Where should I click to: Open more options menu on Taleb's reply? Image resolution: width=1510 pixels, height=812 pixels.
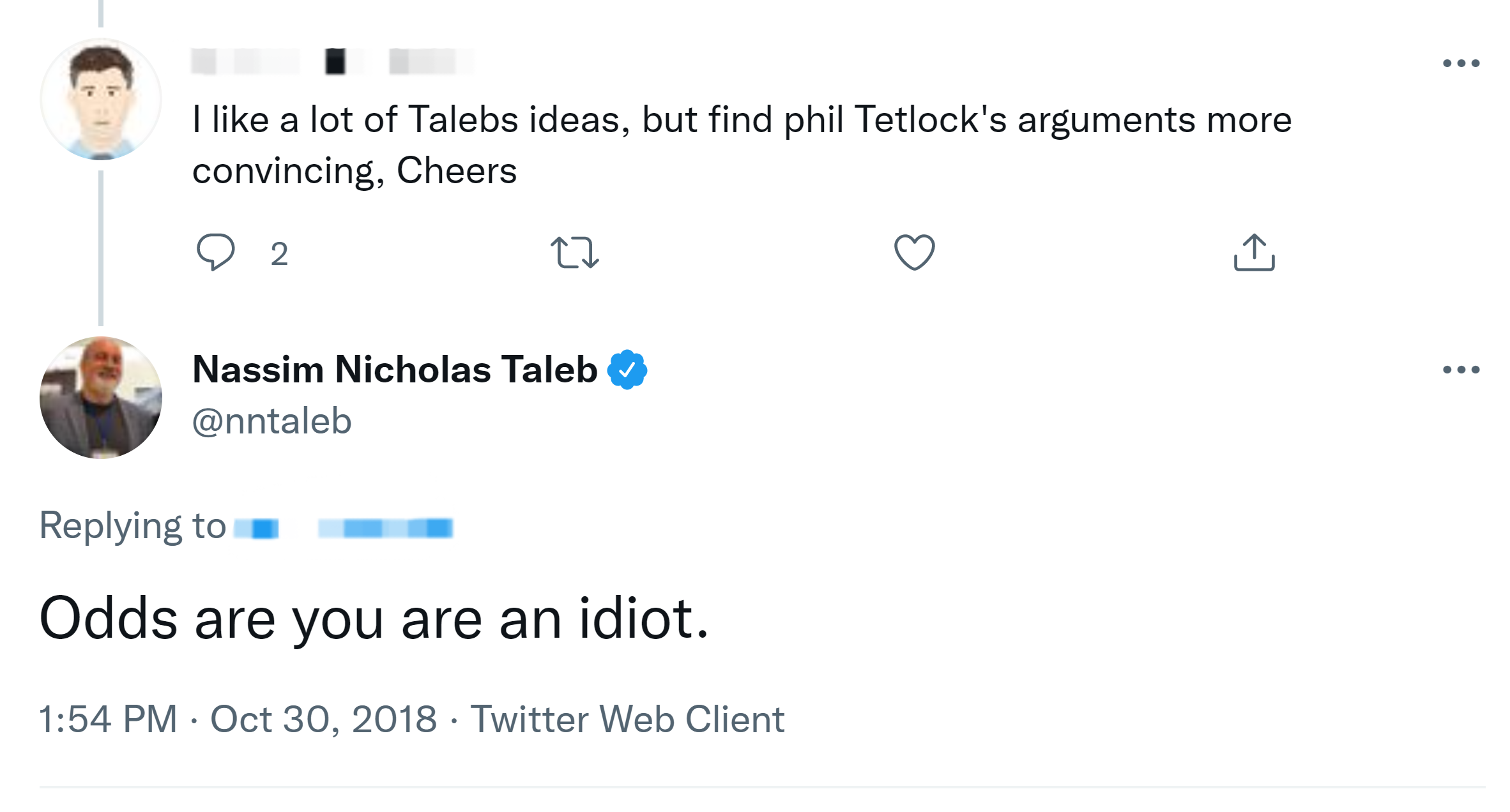1461,370
